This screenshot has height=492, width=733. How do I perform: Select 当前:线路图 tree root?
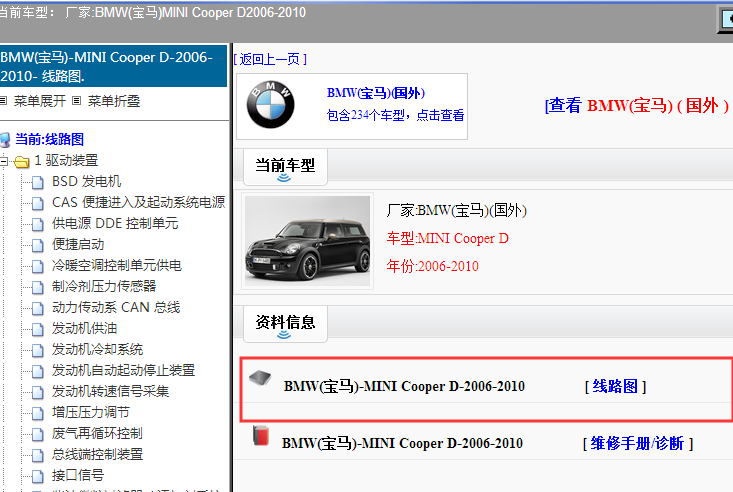point(50,139)
